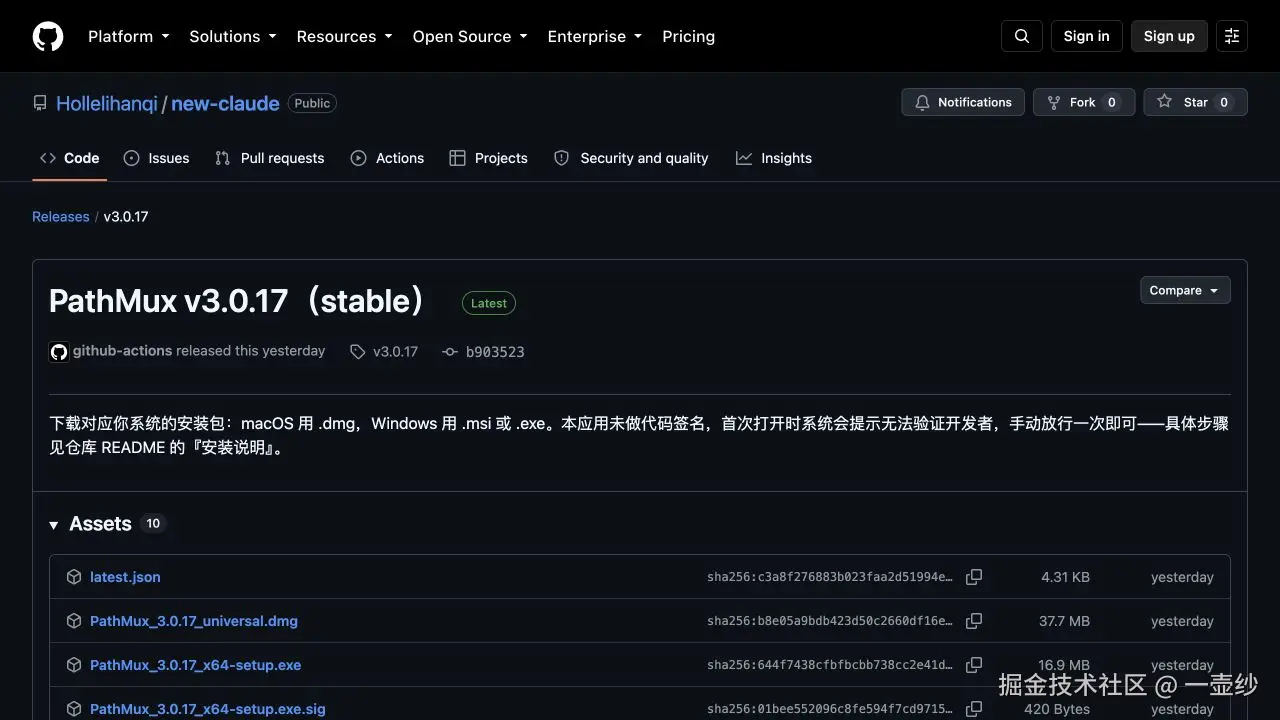Image resolution: width=1280 pixels, height=720 pixels.
Task: Click the Sign in button
Action: (x=1086, y=36)
